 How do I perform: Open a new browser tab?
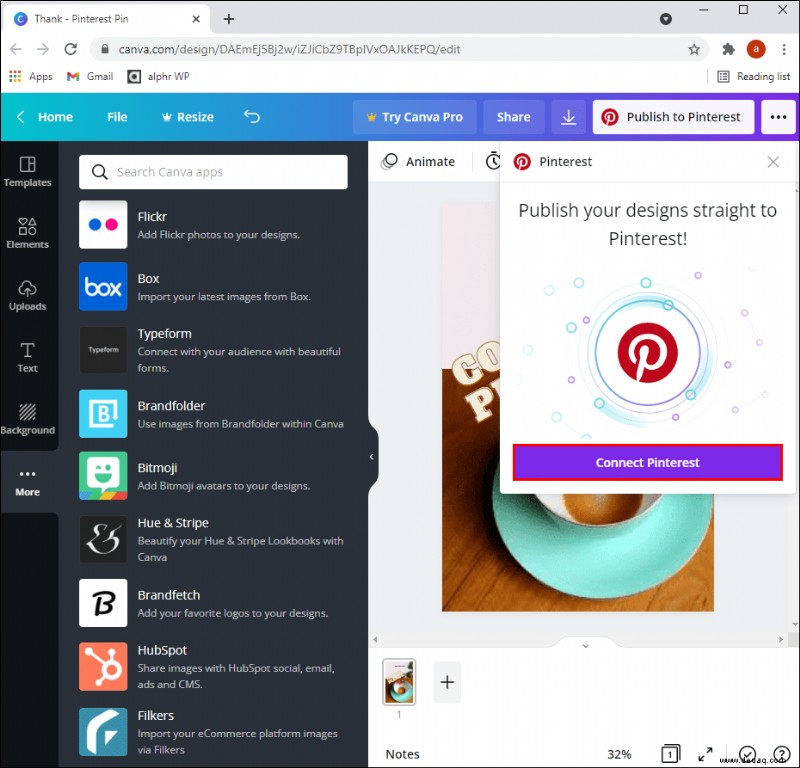229,19
